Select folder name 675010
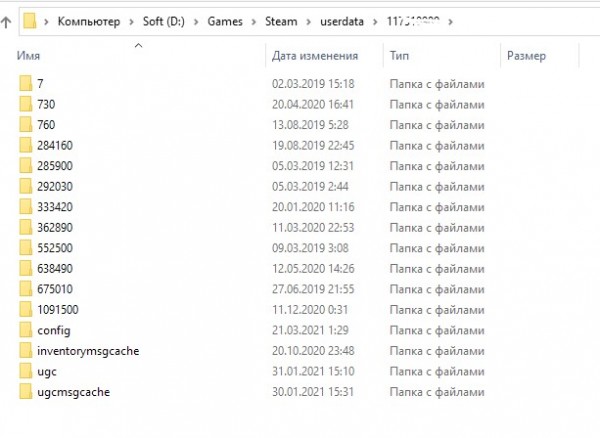 pos(55,289)
